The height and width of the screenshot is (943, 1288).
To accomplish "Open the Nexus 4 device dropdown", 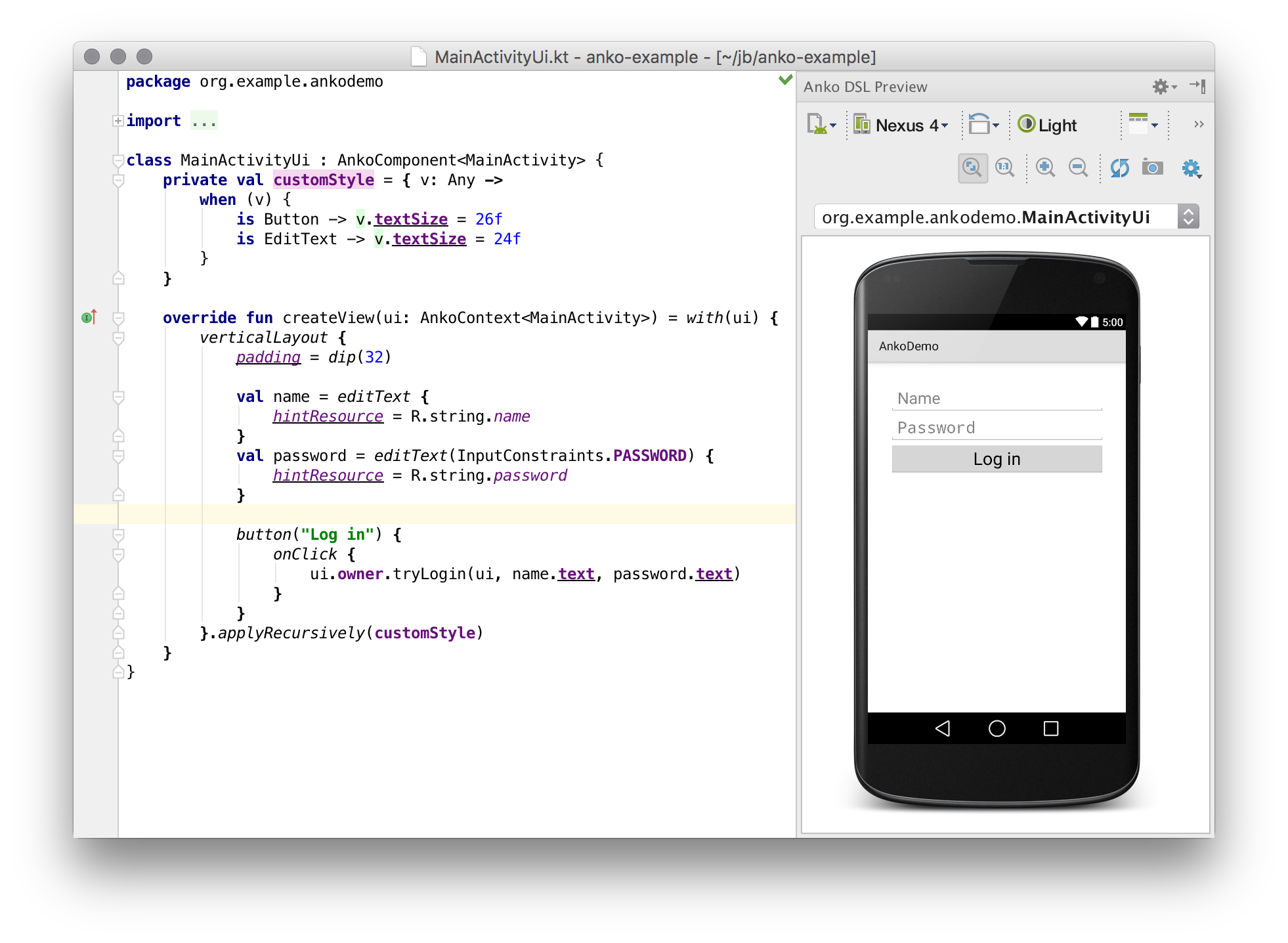I will [901, 125].
